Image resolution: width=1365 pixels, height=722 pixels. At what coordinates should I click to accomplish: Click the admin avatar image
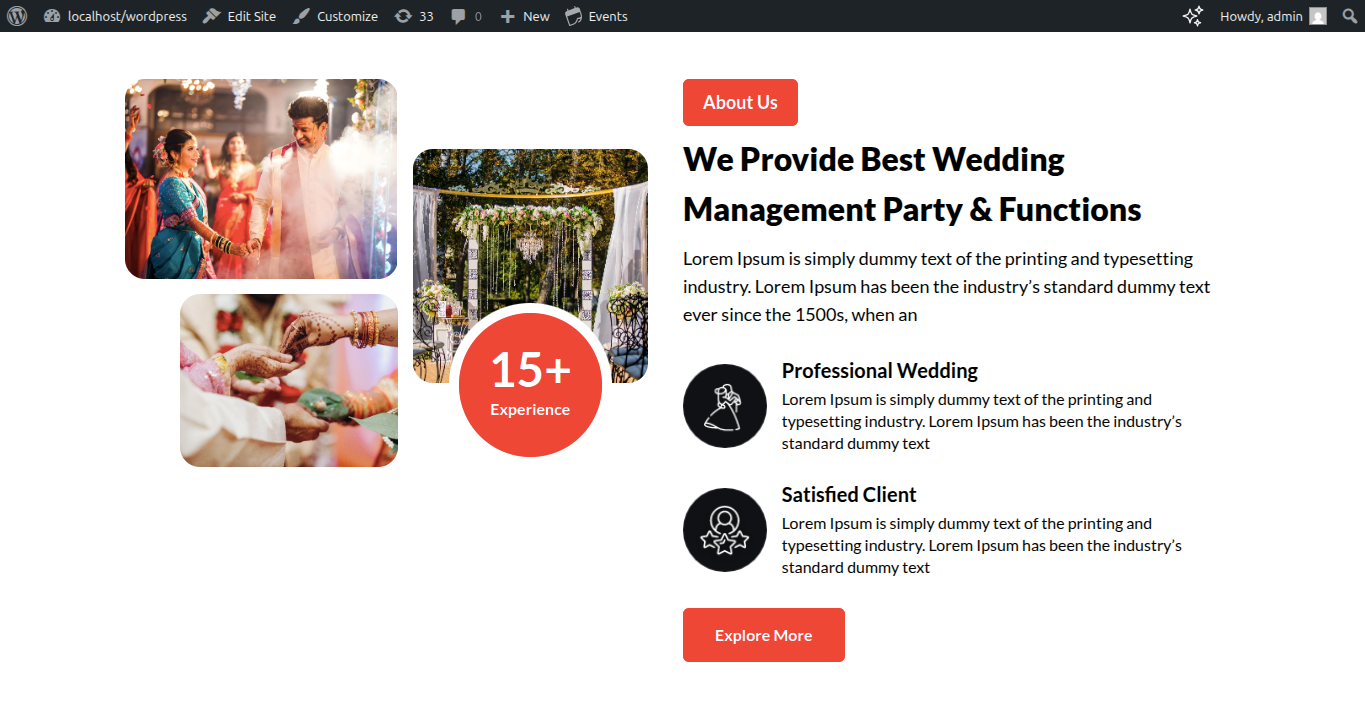(x=1318, y=16)
